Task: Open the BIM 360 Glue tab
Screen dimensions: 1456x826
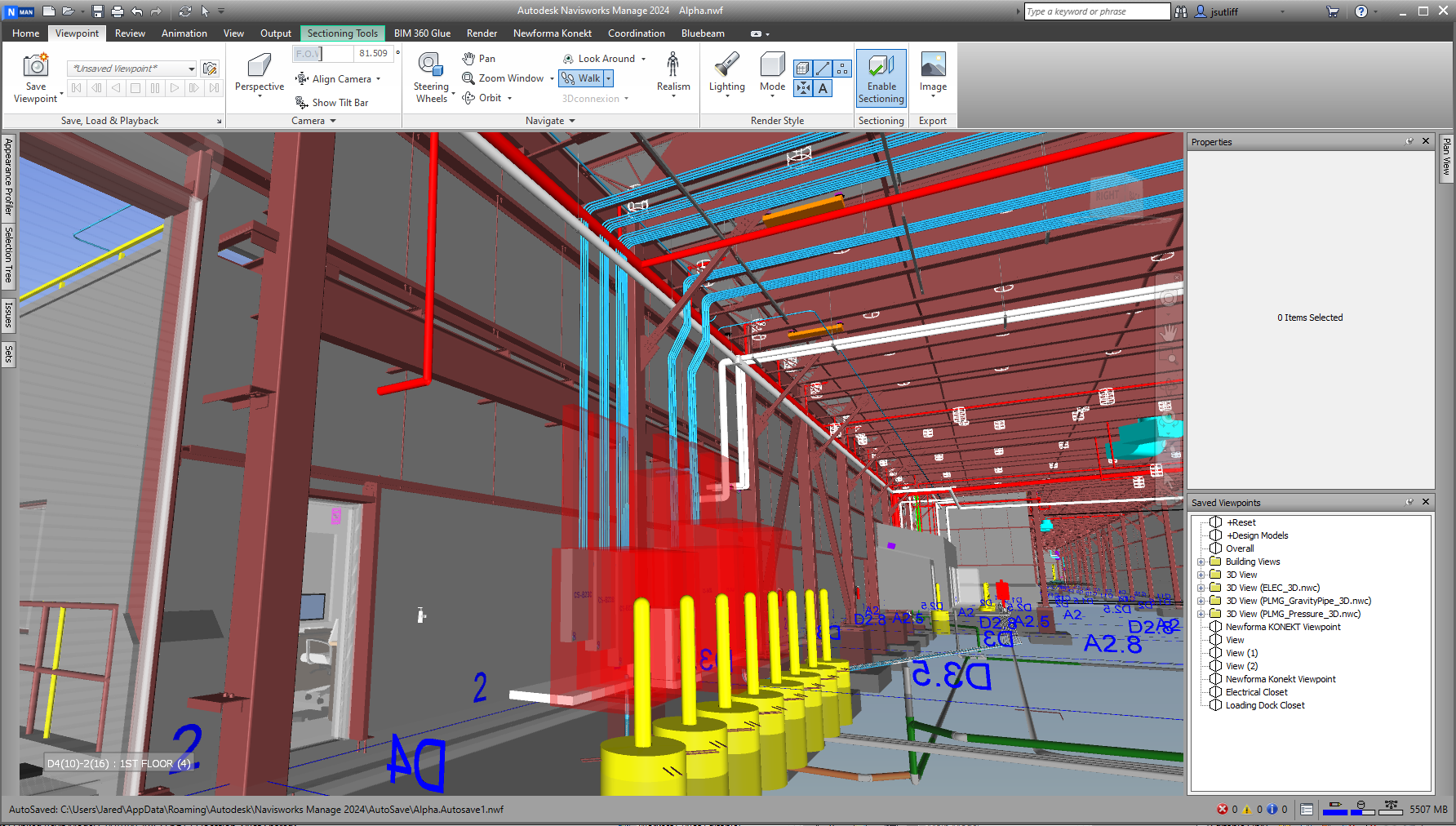Action: (422, 33)
